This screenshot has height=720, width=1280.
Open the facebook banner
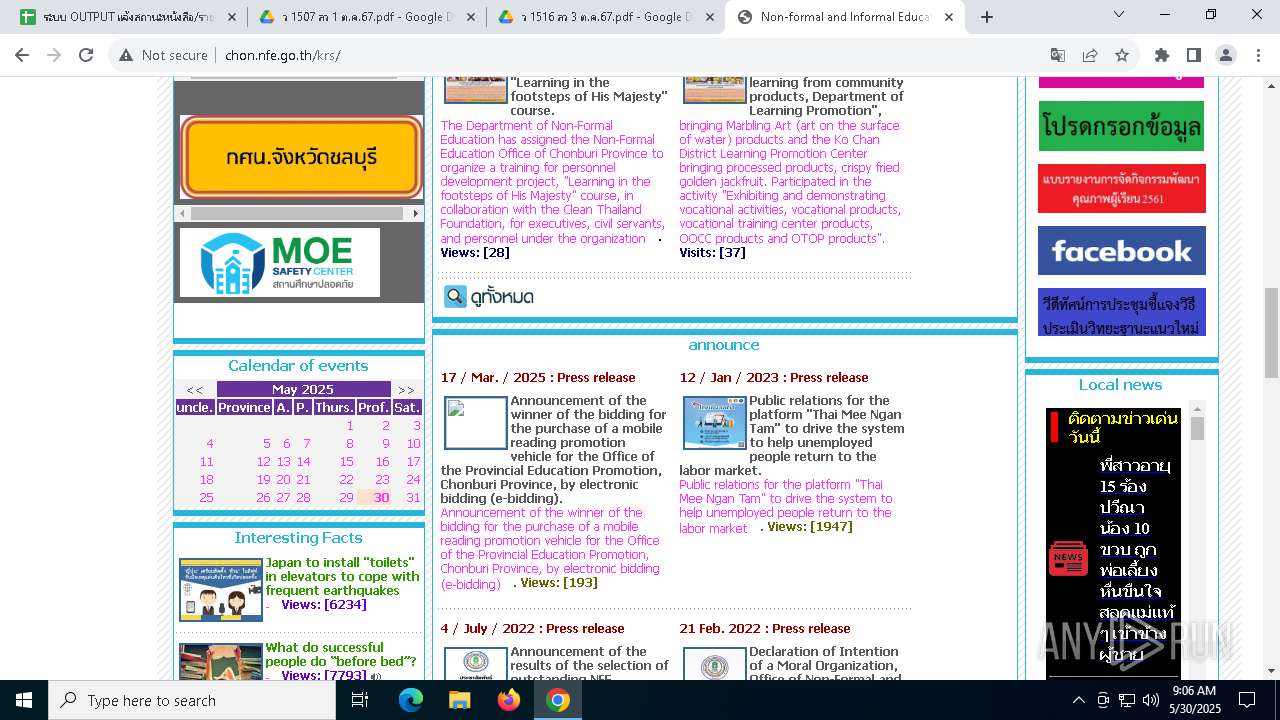1122,251
